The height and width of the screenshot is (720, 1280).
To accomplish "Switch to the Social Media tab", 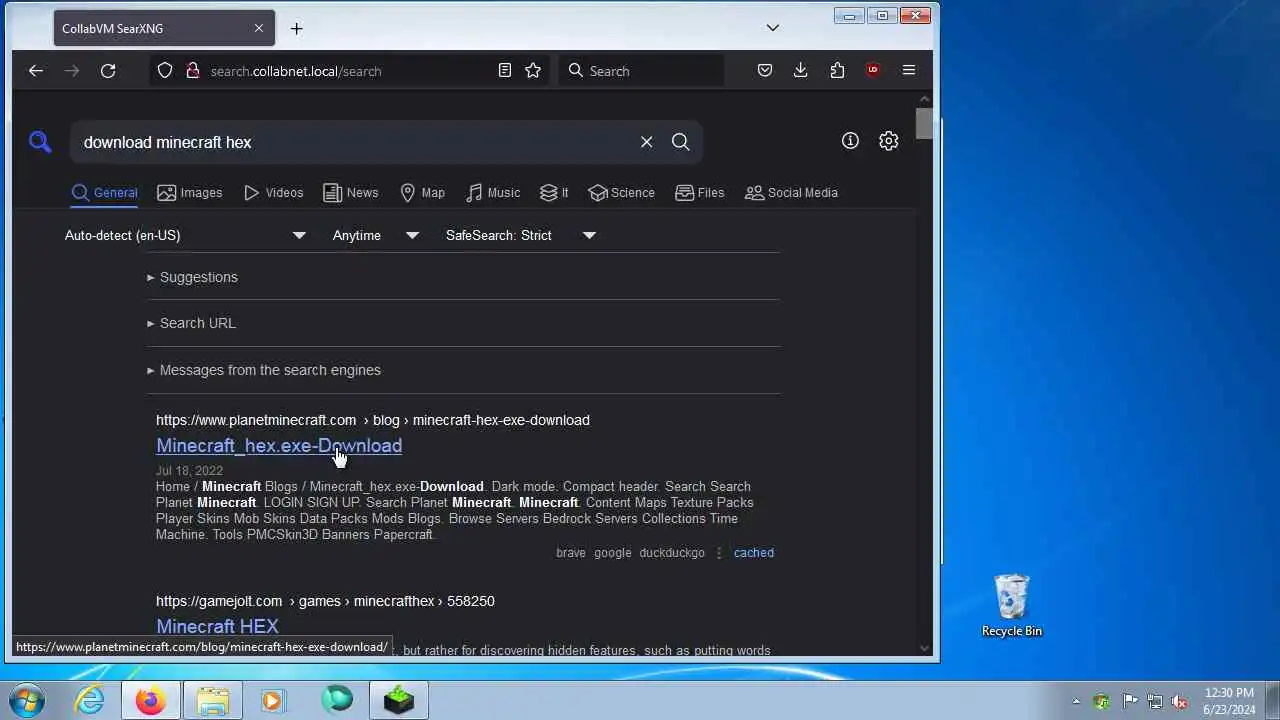I will click(791, 193).
